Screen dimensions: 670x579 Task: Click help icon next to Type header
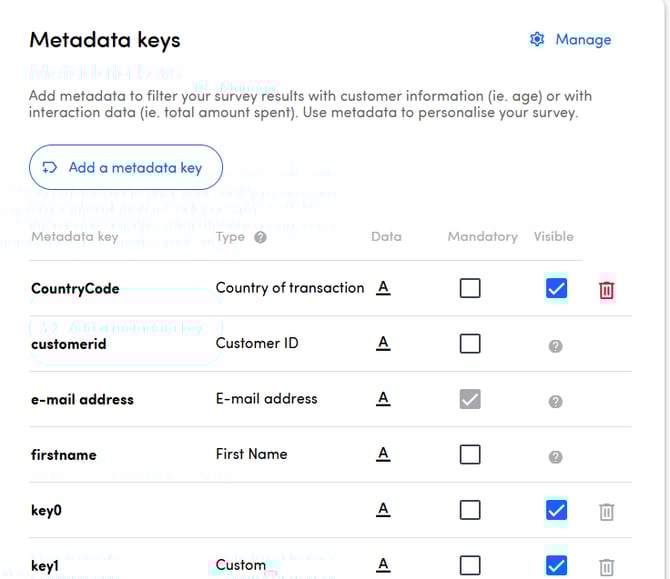(x=260, y=238)
